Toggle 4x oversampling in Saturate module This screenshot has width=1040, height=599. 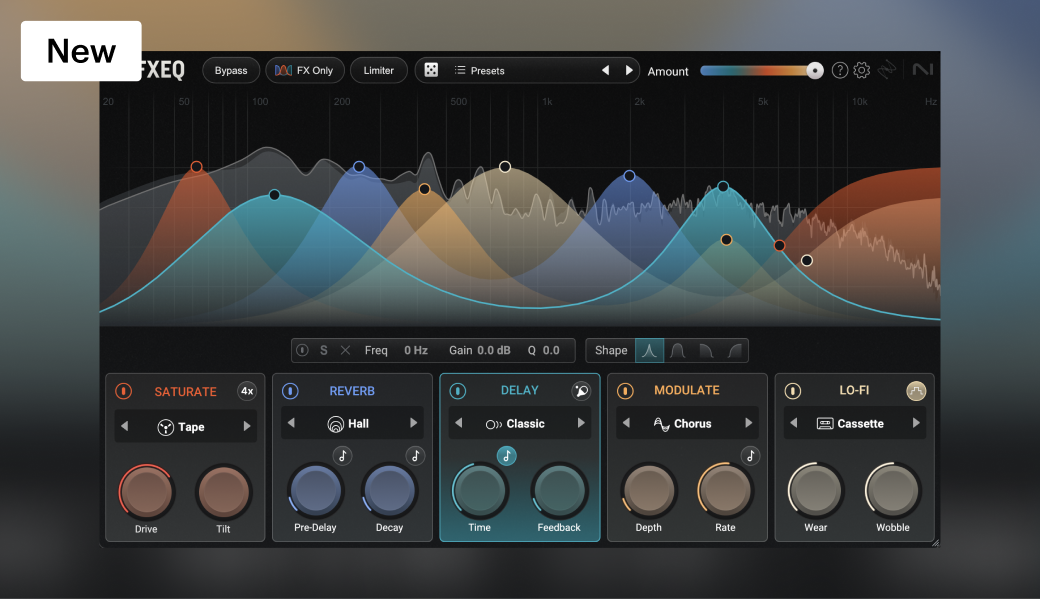pyautogui.click(x=247, y=391)
